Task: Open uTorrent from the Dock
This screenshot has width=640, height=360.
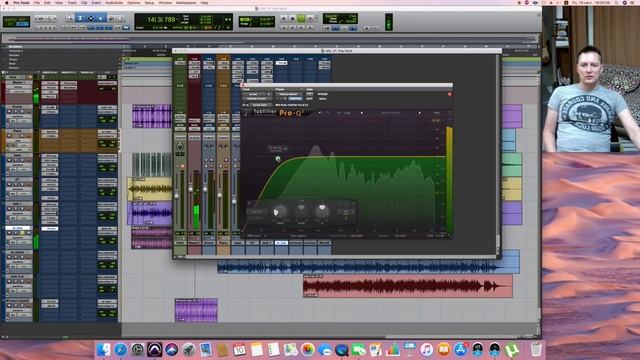Action: (x=511, y=350)
